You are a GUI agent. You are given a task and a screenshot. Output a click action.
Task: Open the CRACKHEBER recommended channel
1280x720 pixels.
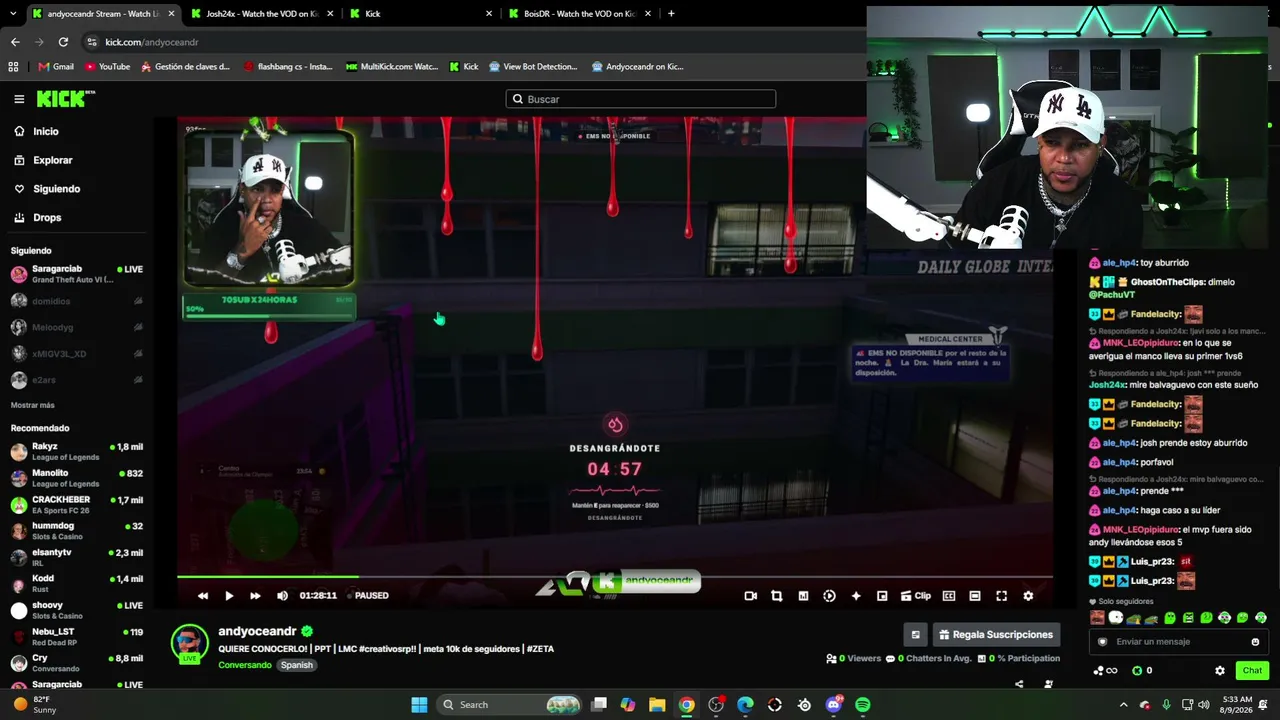tap(77, 505)
